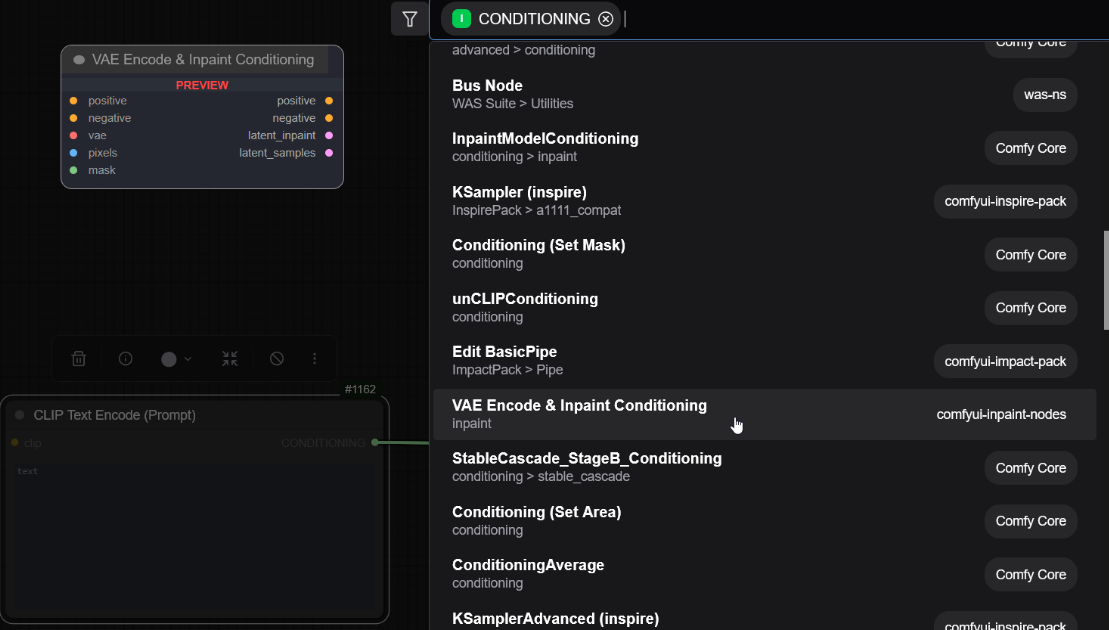The height and width of the screenshot is (630, 1109).
Task: Focus the node search input field
Action: click(863, 19)
